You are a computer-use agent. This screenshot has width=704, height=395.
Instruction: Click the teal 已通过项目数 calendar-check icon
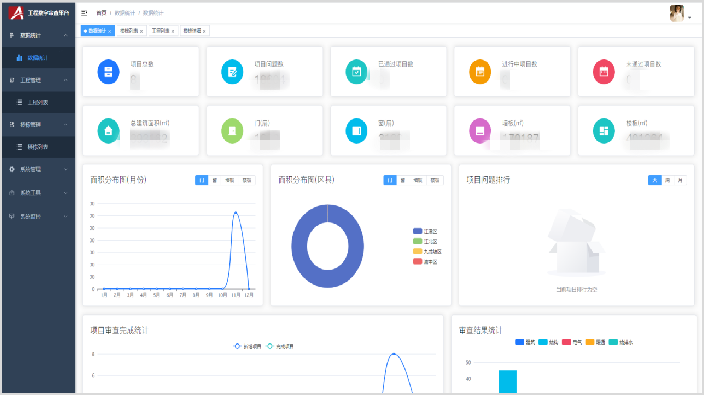(356, 71)
